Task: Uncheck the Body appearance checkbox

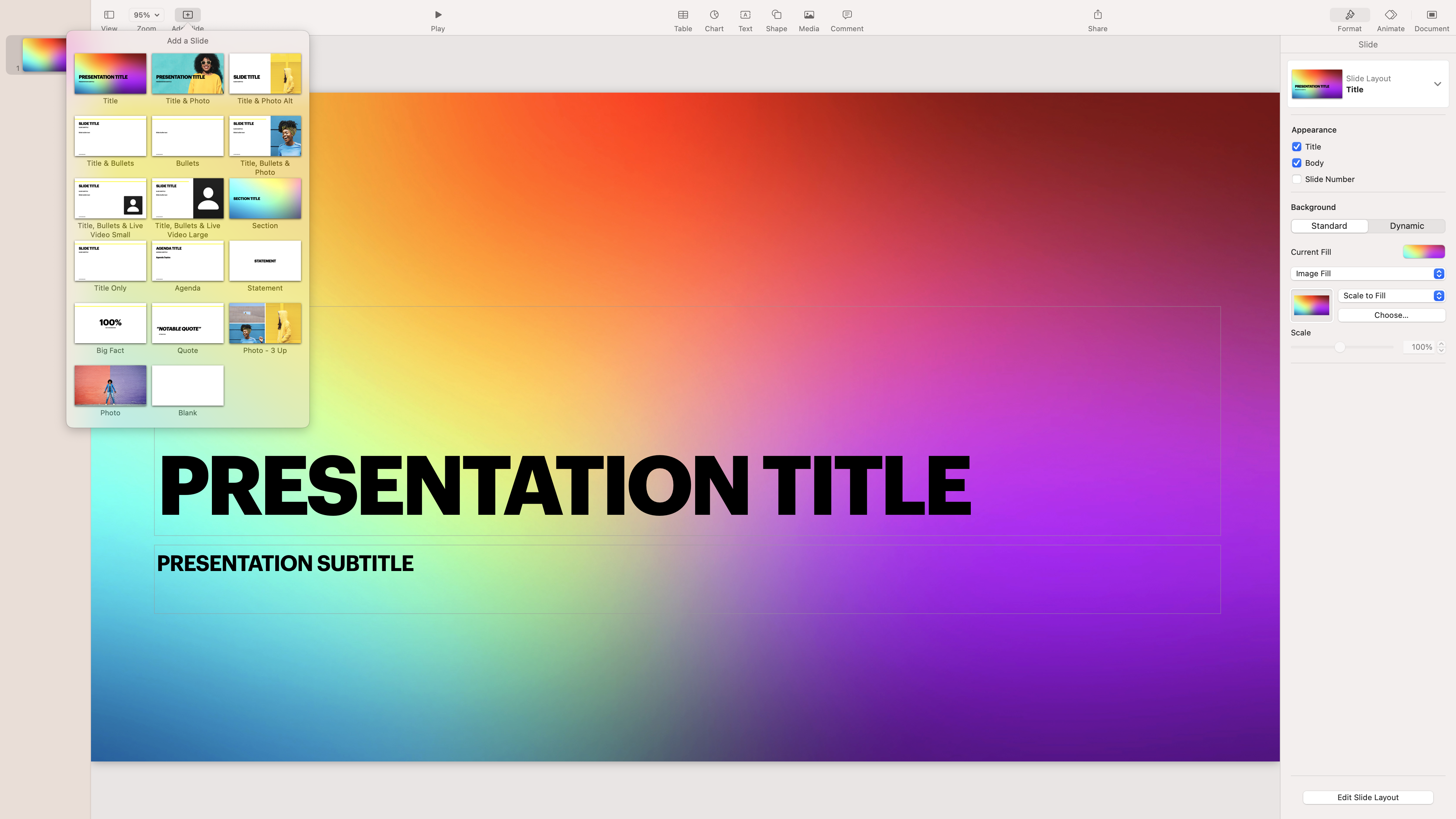Action: coord(1297,163)
